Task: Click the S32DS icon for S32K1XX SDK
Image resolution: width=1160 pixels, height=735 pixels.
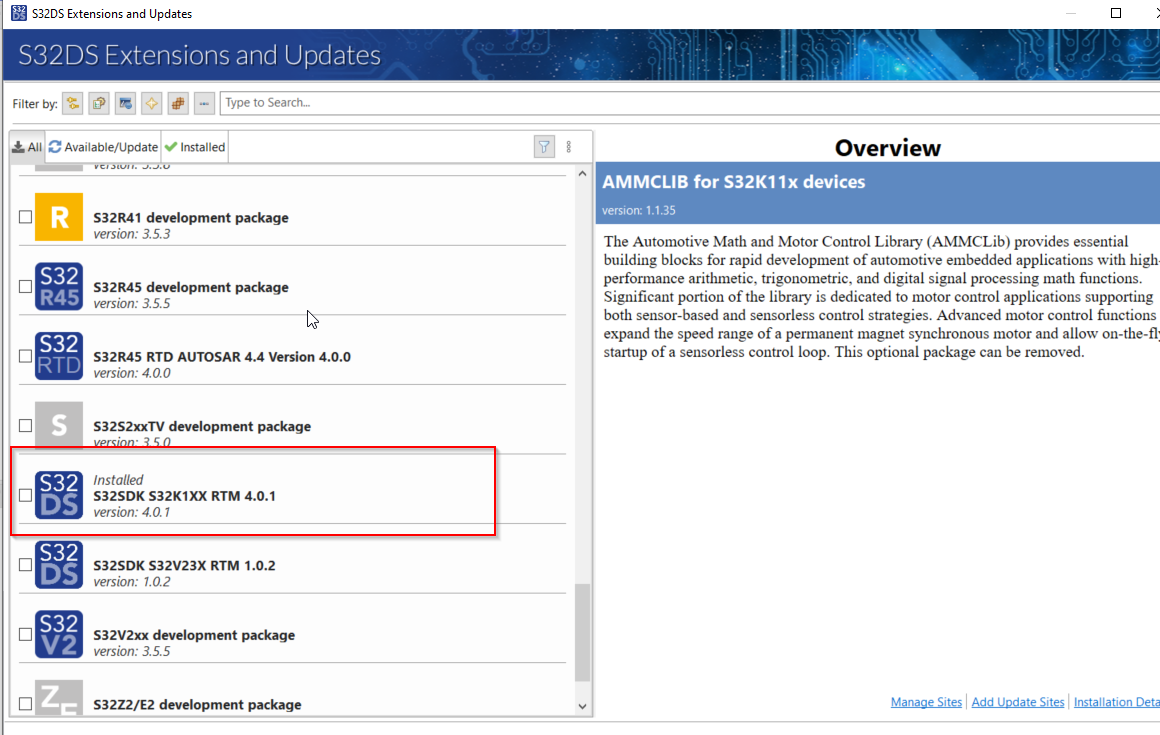Action: [58, 495]
